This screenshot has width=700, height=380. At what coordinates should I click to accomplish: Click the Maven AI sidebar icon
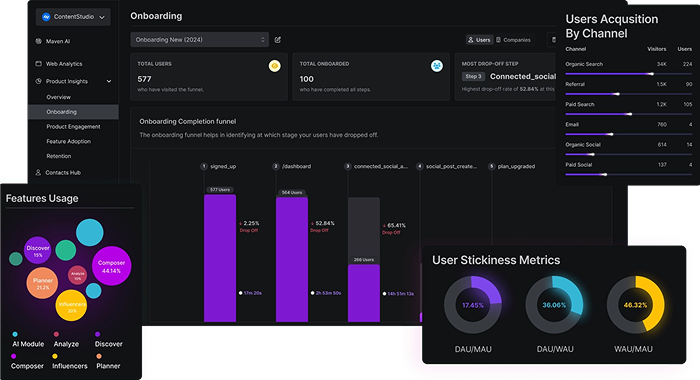point(38,41)
